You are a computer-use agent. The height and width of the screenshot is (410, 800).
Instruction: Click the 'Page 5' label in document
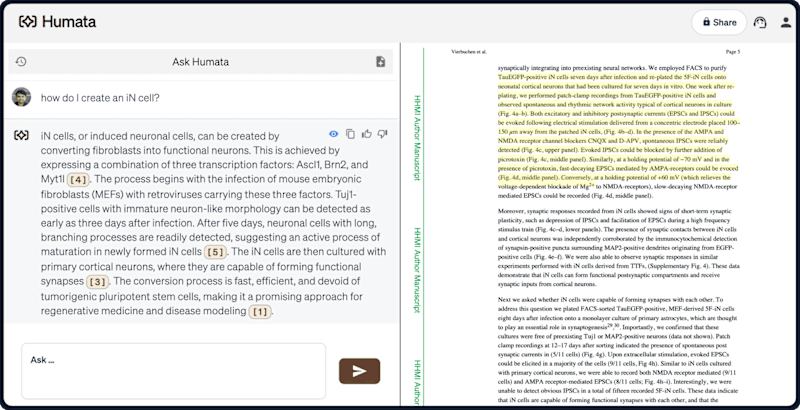coord(733,52)
